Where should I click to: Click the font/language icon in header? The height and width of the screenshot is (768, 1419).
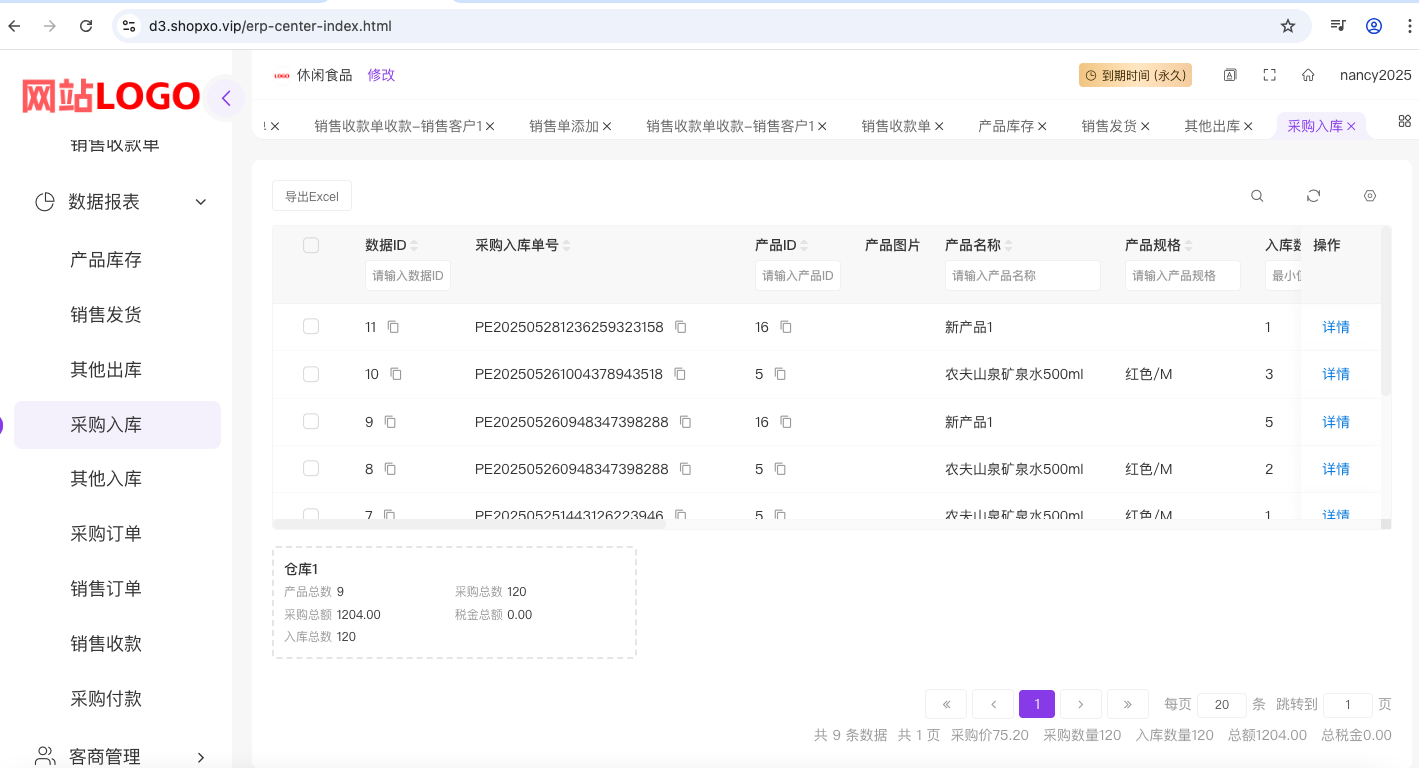pyautogui.click(x=1230, y=75)
